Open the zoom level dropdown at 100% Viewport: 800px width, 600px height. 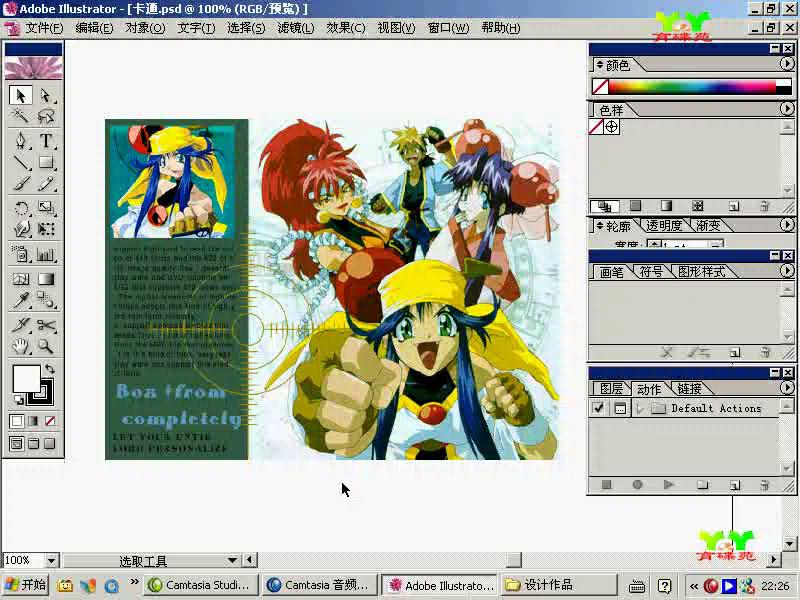click(x=52, y=561)
